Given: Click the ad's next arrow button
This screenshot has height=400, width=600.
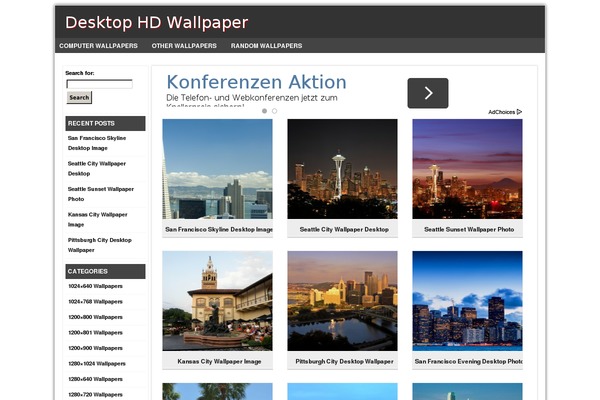Looking at the screenshot, I should point(428,93).
